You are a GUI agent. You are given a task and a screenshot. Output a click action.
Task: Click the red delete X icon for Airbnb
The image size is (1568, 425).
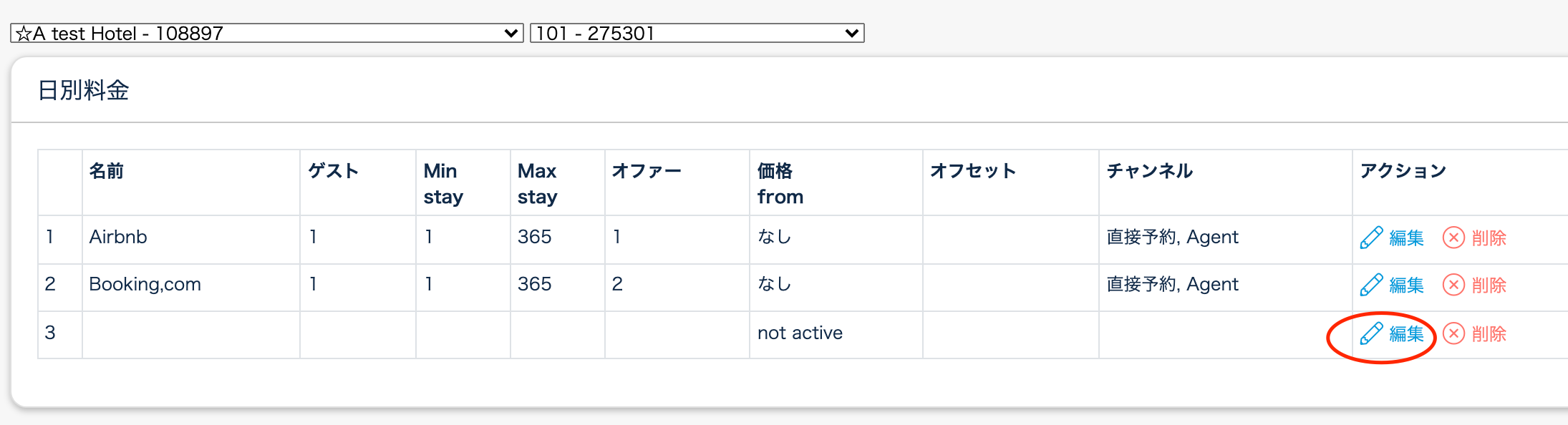[x=1453, y=238]
